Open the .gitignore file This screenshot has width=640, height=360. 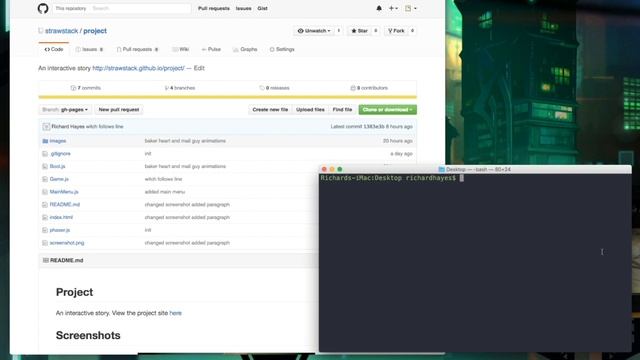point(60,153)
